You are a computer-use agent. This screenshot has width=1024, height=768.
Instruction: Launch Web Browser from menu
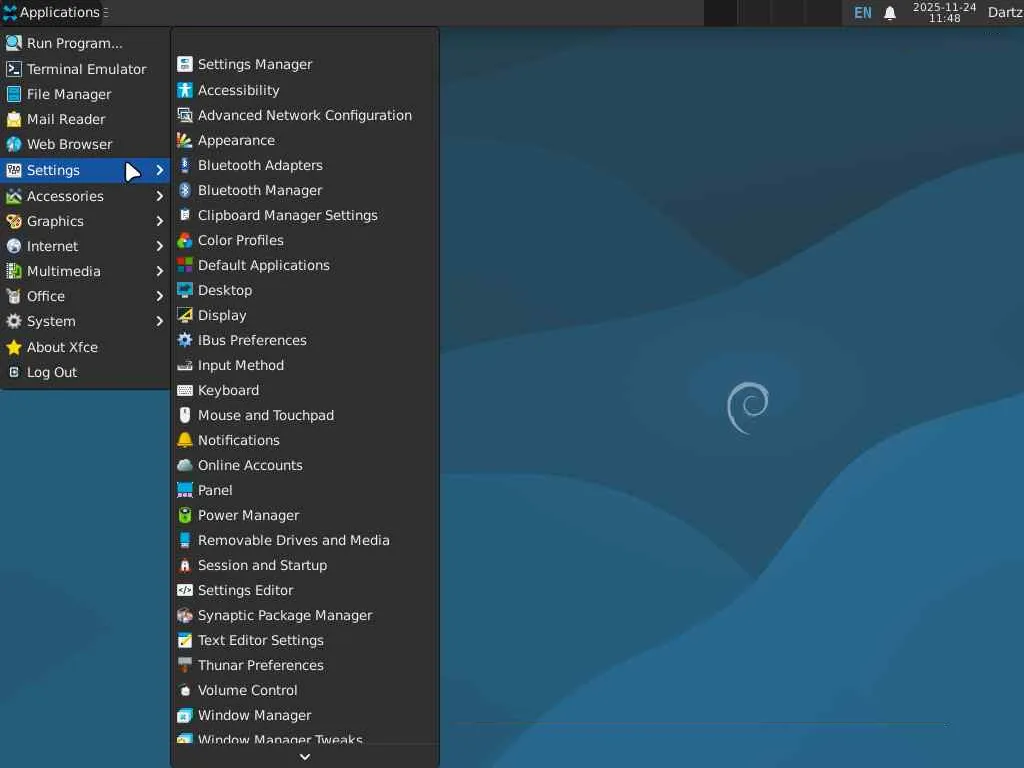[x=85, y=144]
